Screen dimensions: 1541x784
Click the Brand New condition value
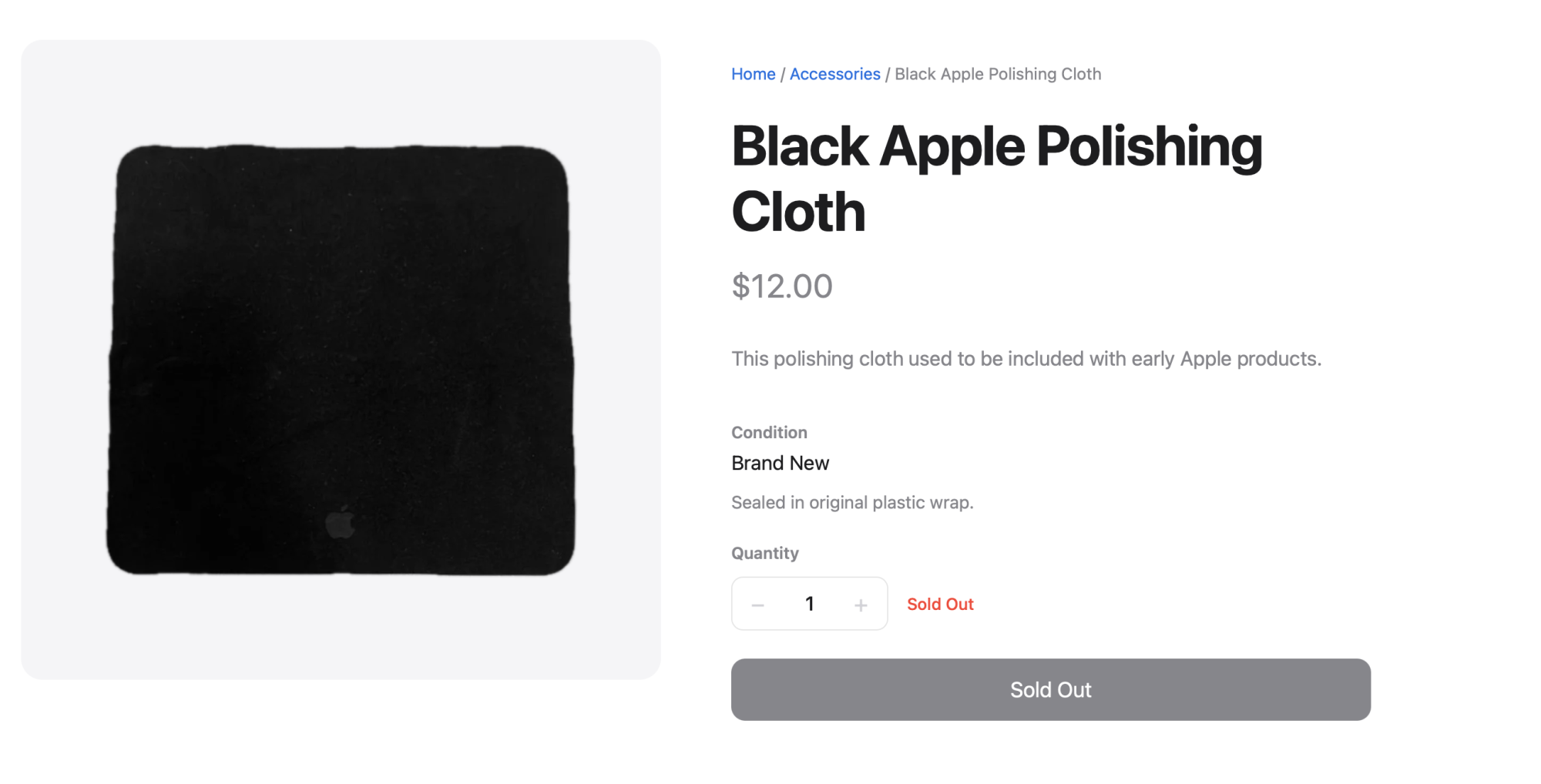(780, 464)
